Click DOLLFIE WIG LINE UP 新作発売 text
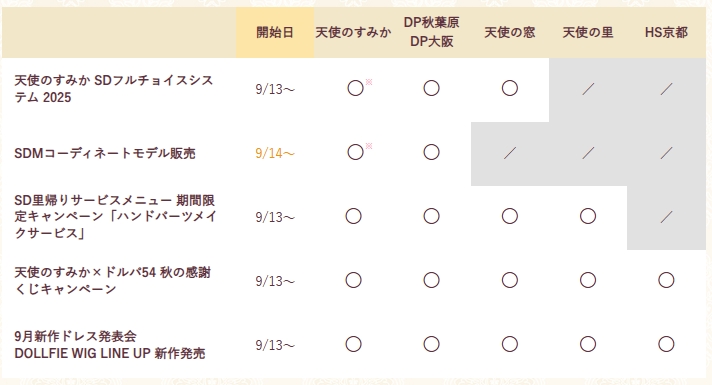 click(x=109, y=353)
